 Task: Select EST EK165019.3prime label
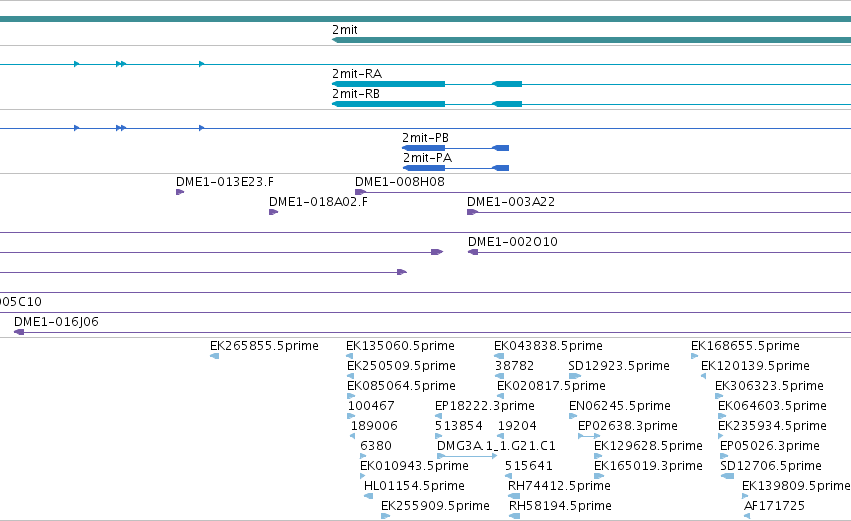click(x=648, y=466)
